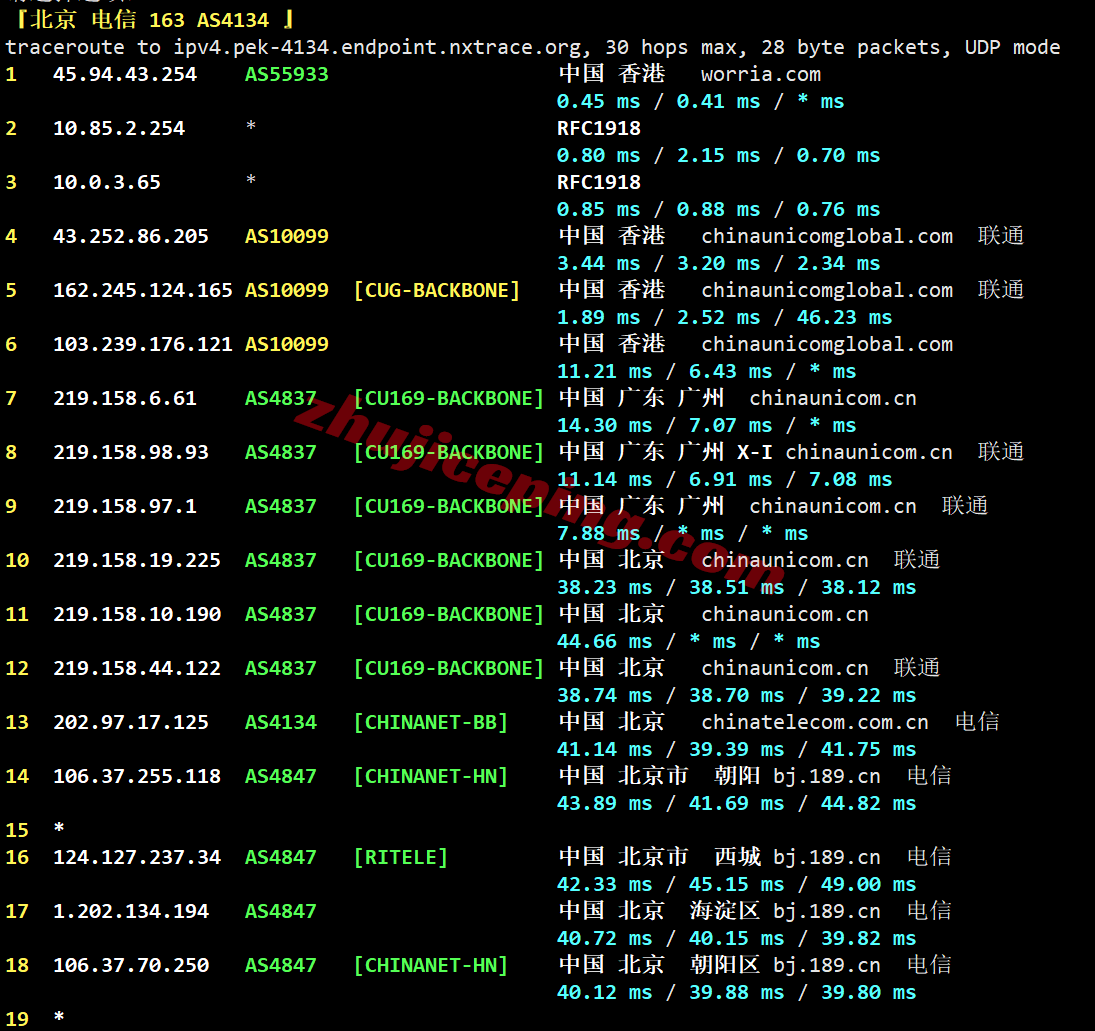Select IP address 106.37.255.118

pos(137,776)
